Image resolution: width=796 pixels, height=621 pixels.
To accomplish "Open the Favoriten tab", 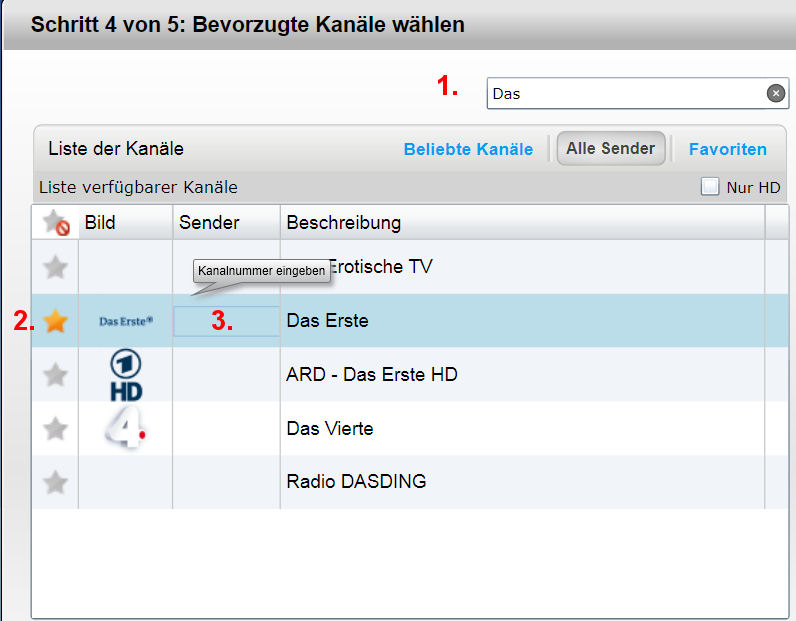I will pyautogui.click(x=727, y=149).
